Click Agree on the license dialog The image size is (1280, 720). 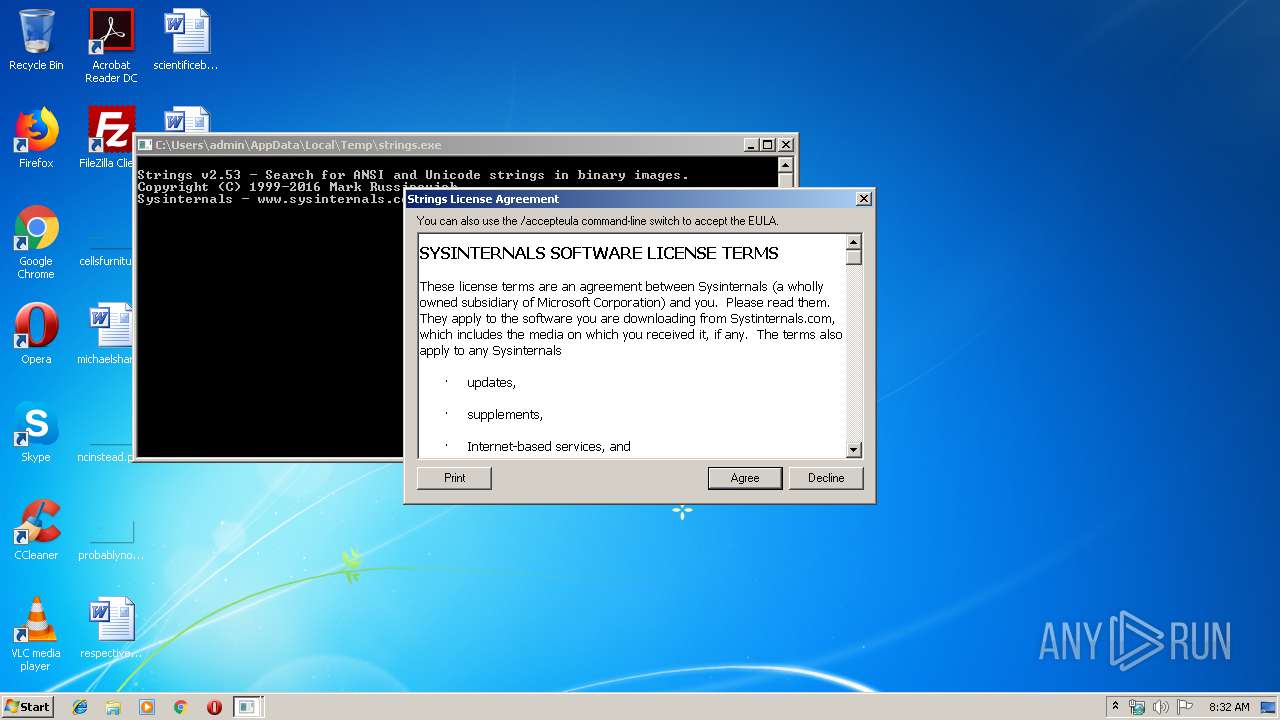click(745, 478)
